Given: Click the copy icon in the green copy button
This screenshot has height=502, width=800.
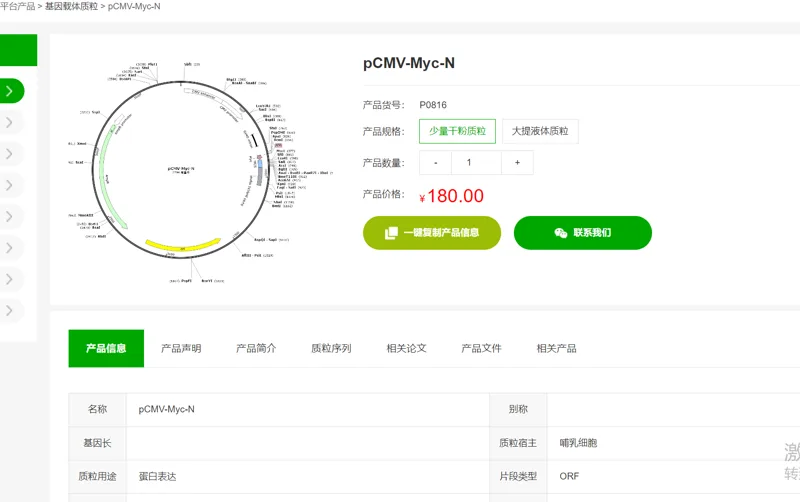Looking at the screenshot, I should click(391, 233).
